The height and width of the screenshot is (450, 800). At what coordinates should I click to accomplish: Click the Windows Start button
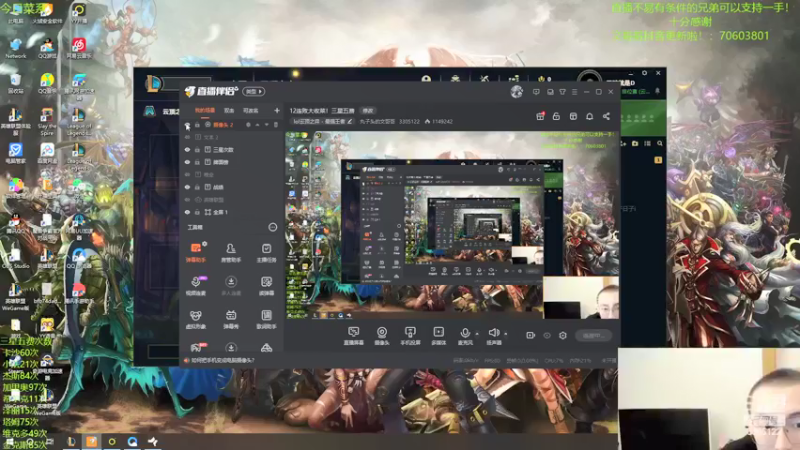[x=10, y=441]
